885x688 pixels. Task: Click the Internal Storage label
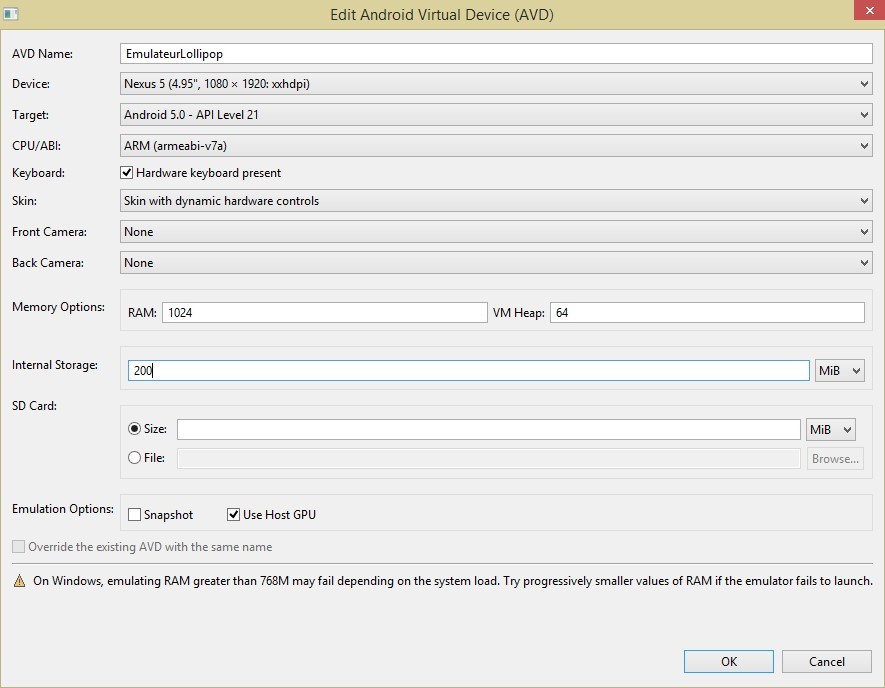55,365
